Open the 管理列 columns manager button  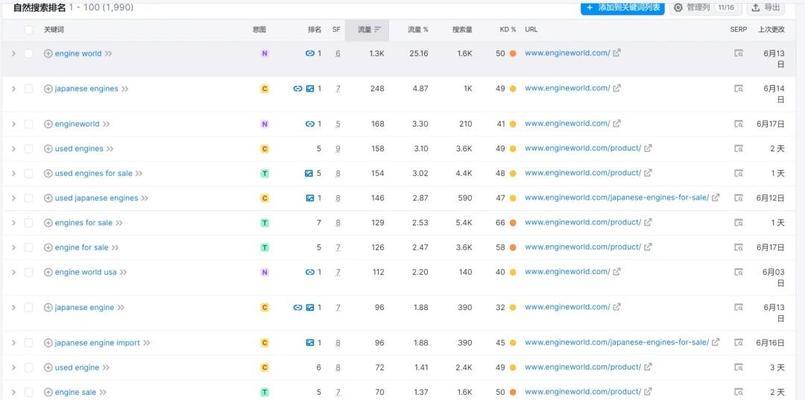coord(705,8)
